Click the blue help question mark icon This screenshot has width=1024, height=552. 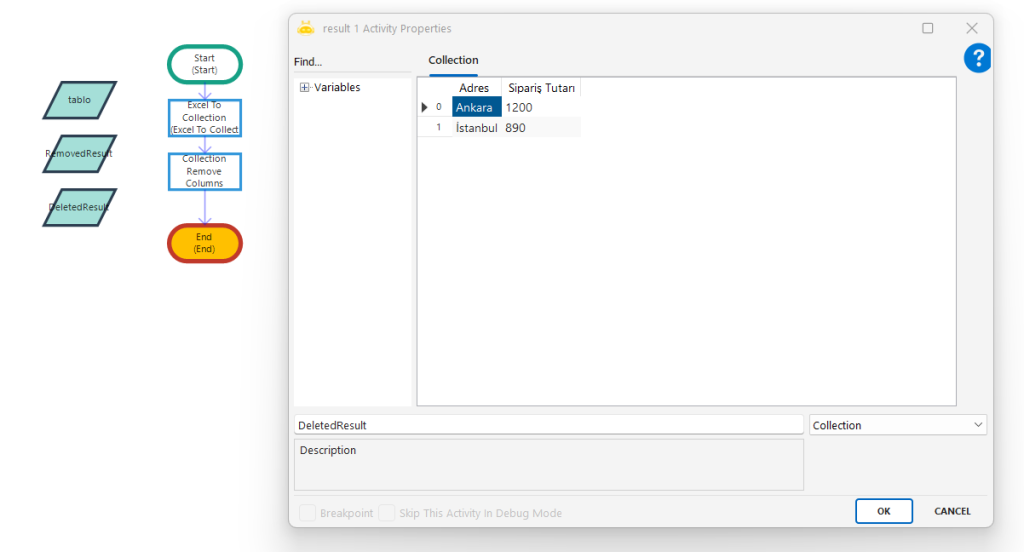coord(977,59)
